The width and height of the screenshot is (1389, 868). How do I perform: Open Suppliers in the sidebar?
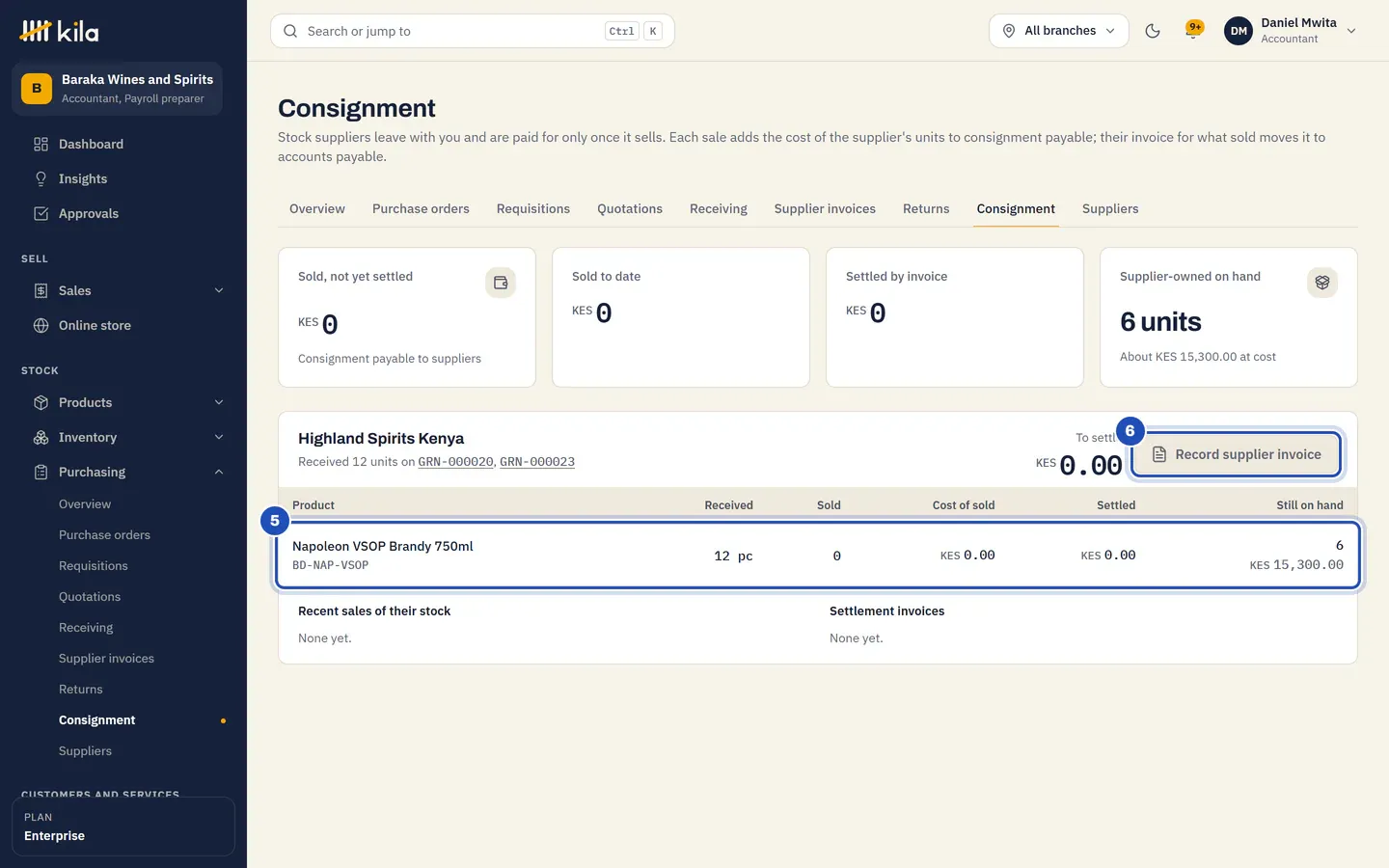click(x=85, y=750)
